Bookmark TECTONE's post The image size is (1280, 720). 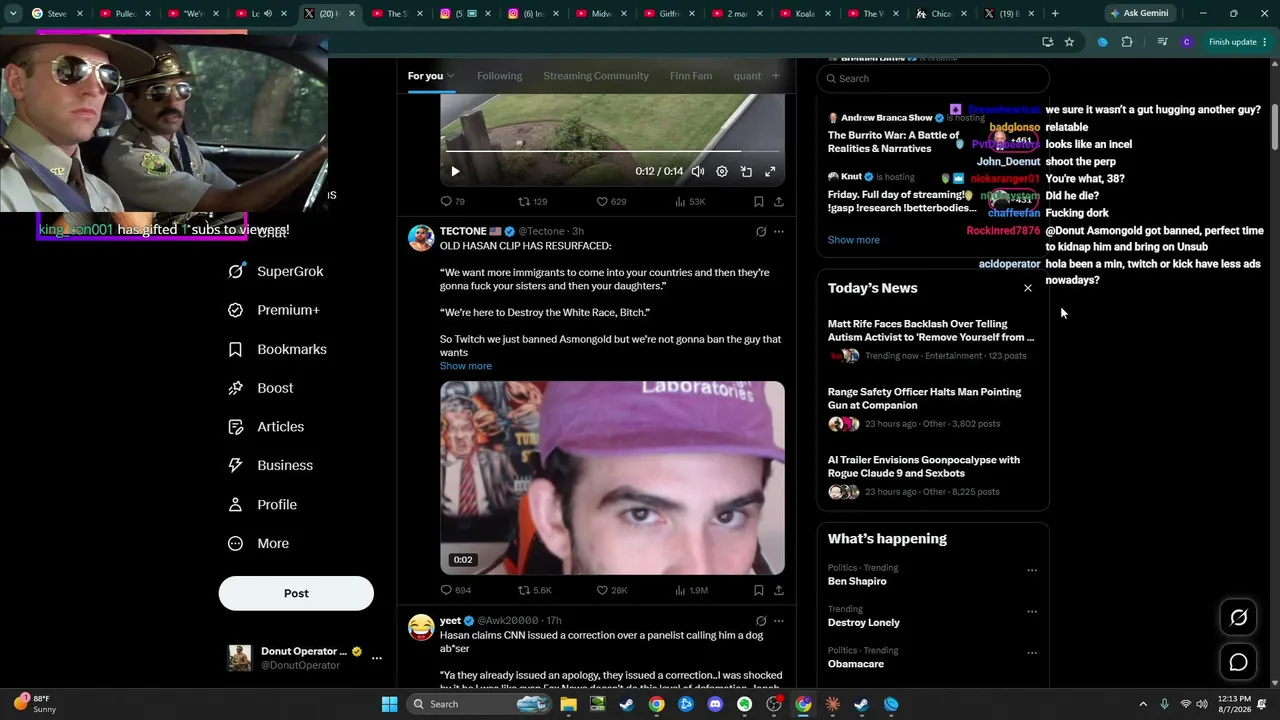coord(759,590)
